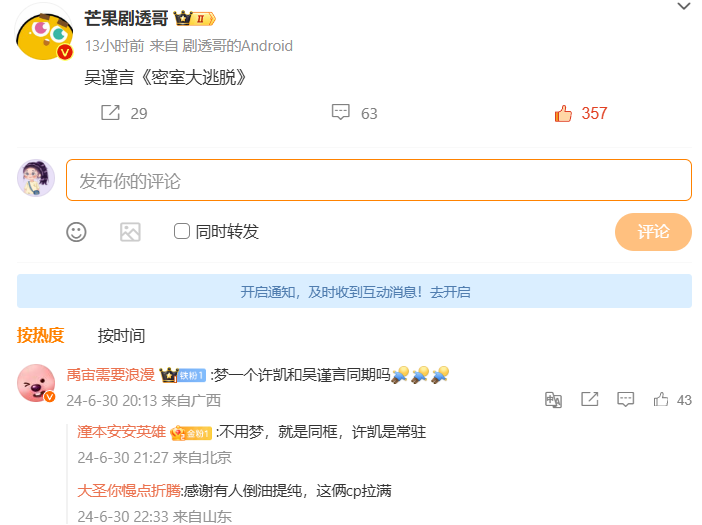Attach an image using the picture icon

click(x=130, y=232)
